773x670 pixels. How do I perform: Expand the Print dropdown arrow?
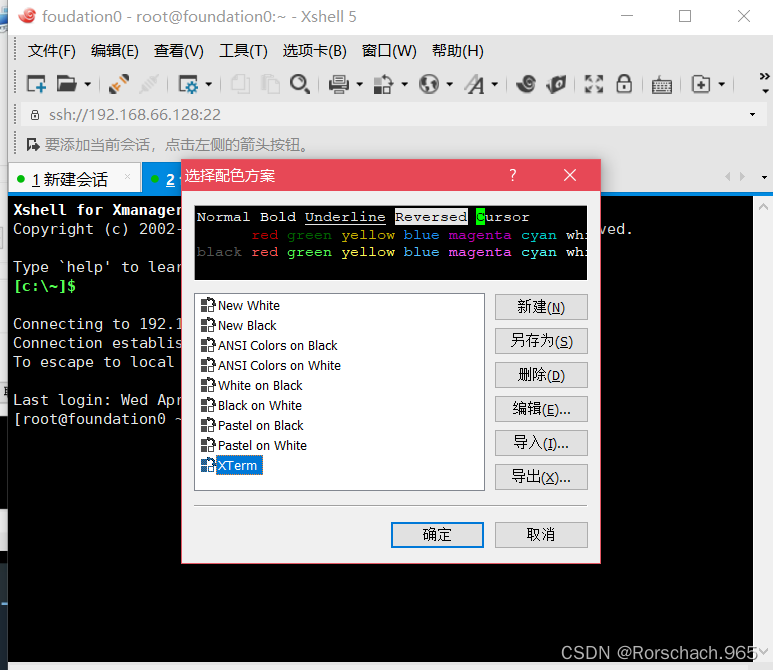tap(359, 85)
